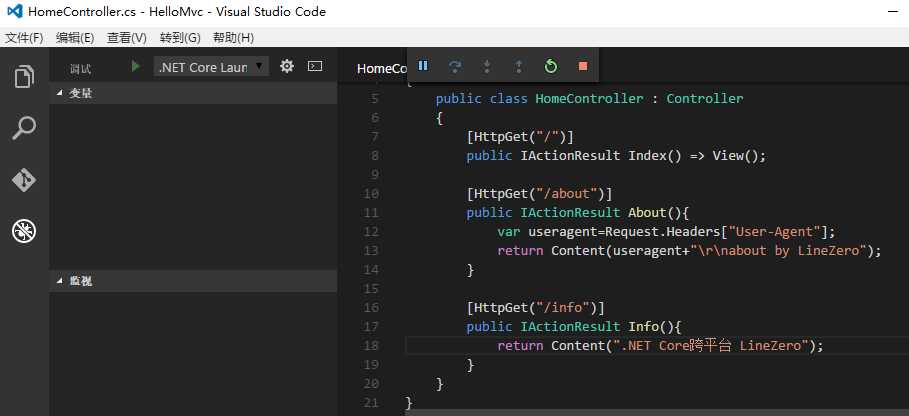Click the Step Over debug button

point(456,66)
